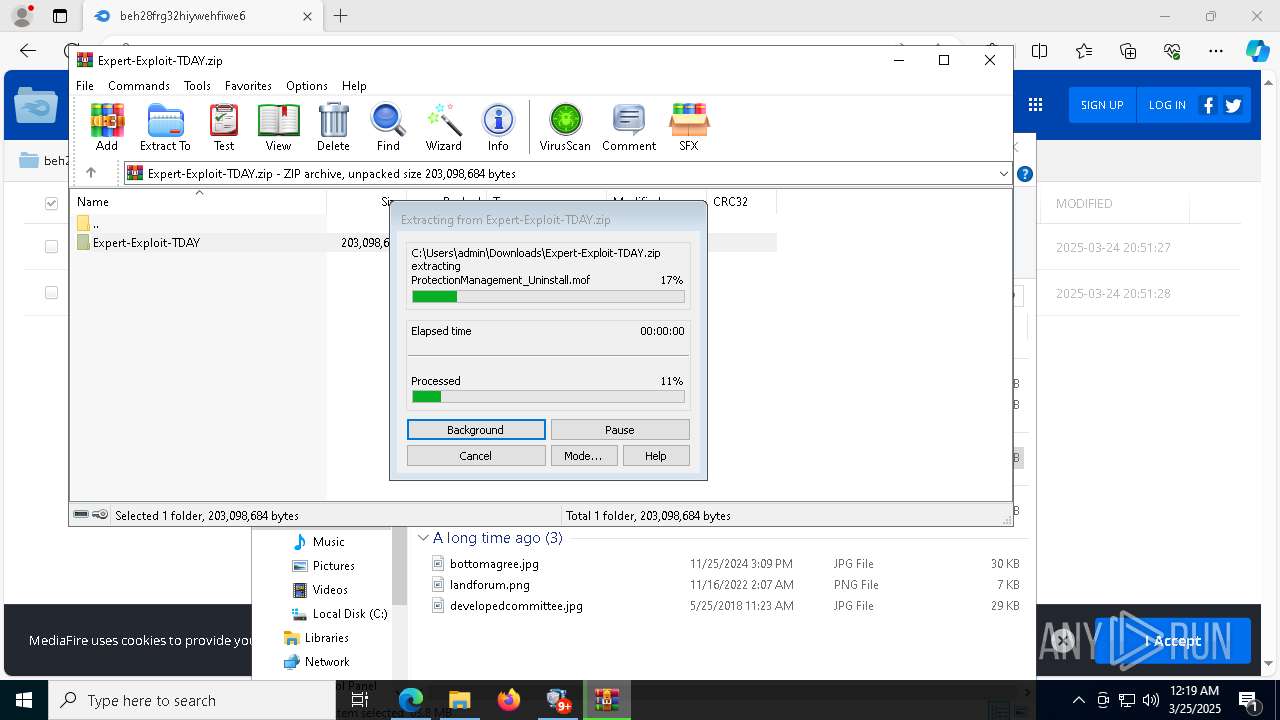Open the Find tool

click(x=388, y=127)
